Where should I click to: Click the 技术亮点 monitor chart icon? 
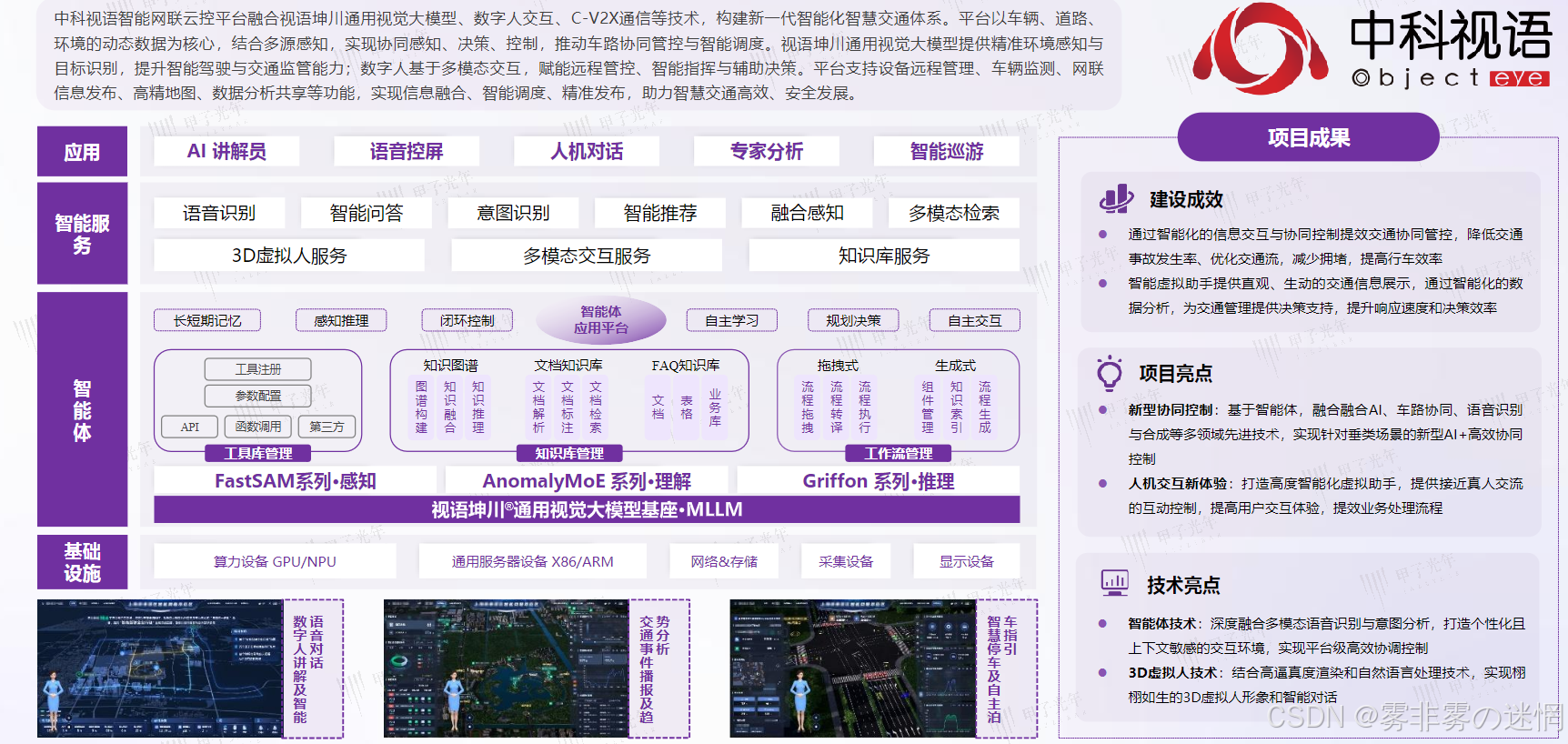1114,583
